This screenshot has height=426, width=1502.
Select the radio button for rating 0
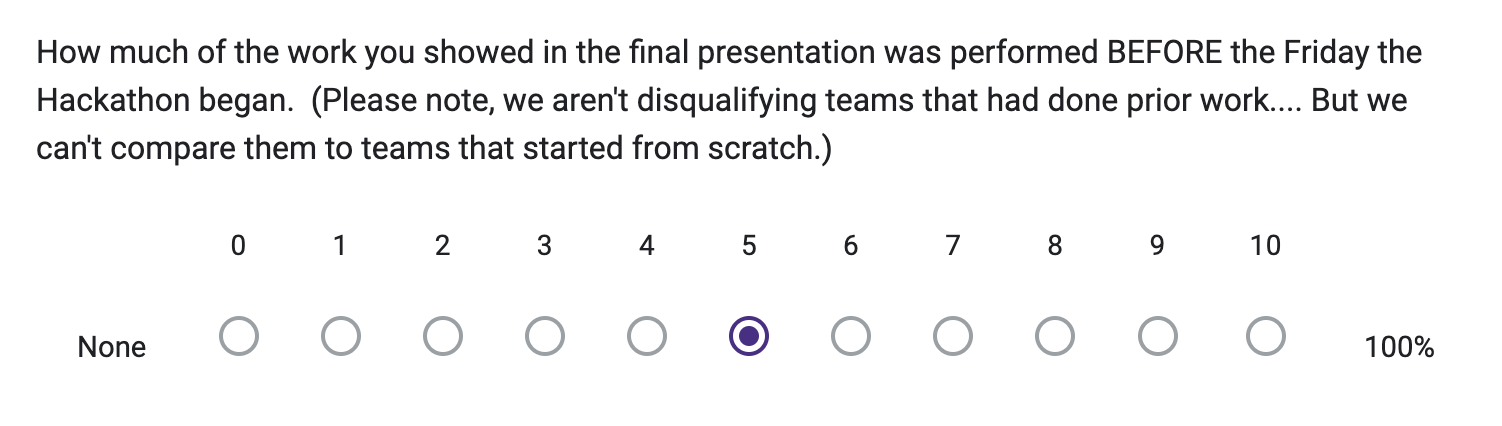pyautogui.click(x=238, y=337)
